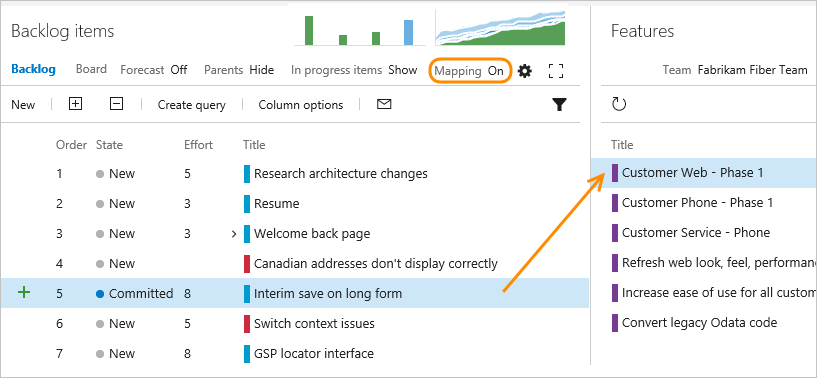Image resolution: width=817 pixels, height=378 pixels.
Task: Email backlog with envelope icon
Action: point(383,104)
